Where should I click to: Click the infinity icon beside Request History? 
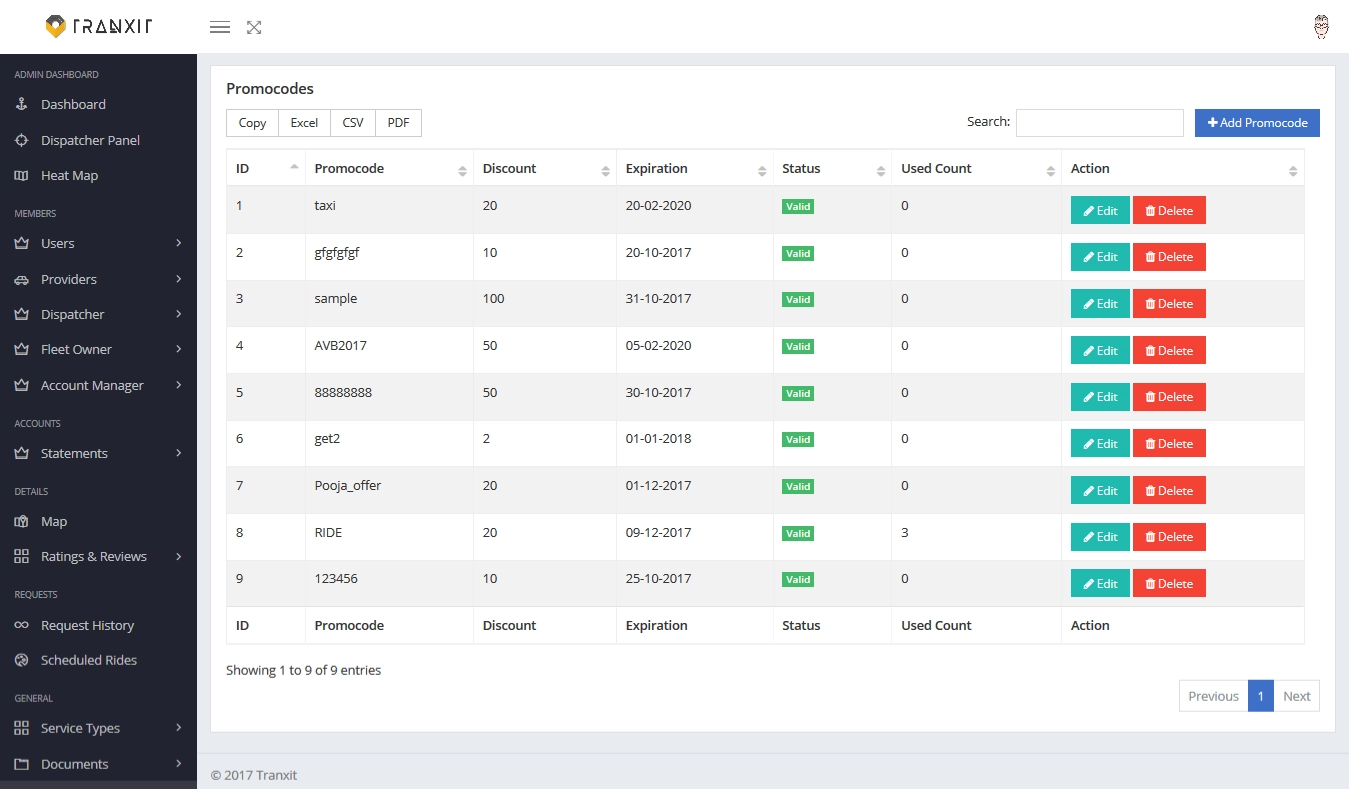tap(22, 625)
